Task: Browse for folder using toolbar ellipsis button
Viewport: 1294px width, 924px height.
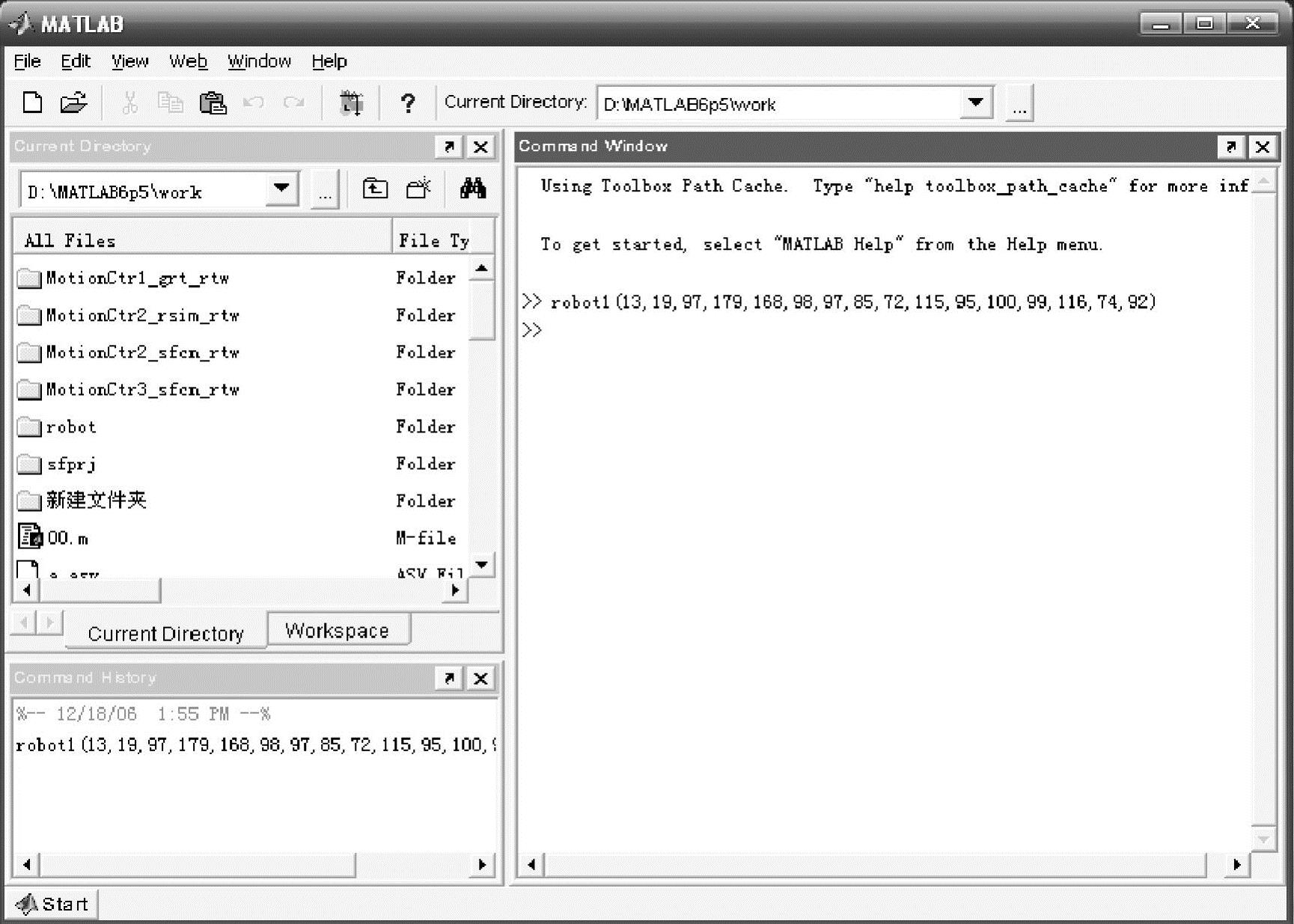Action: click(1019, 103)
